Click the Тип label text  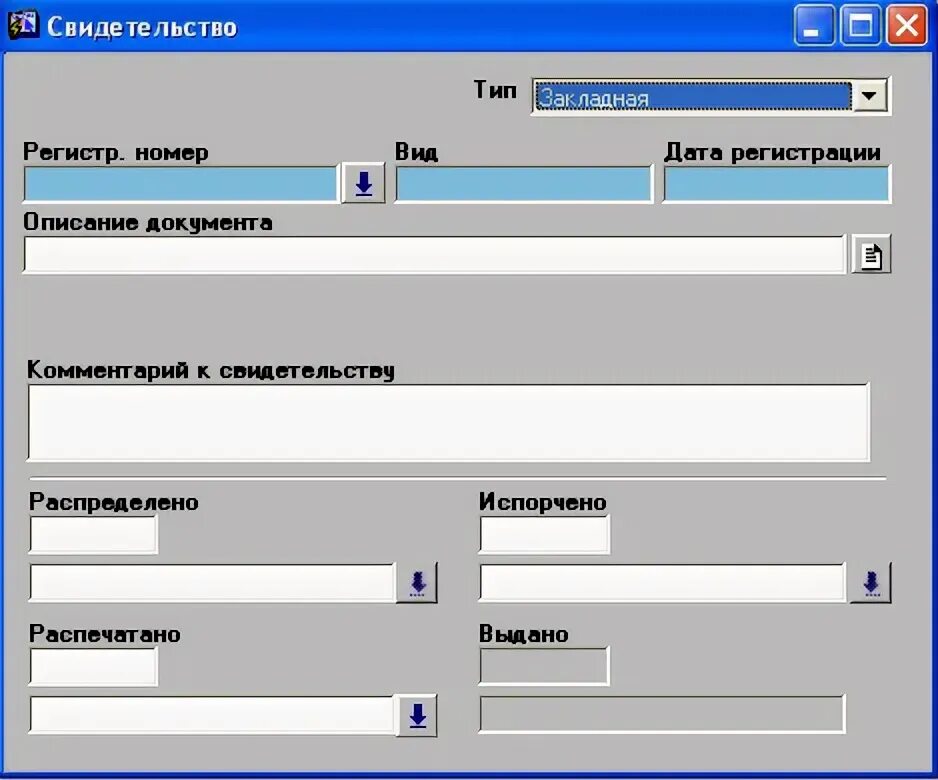[495, 90]
